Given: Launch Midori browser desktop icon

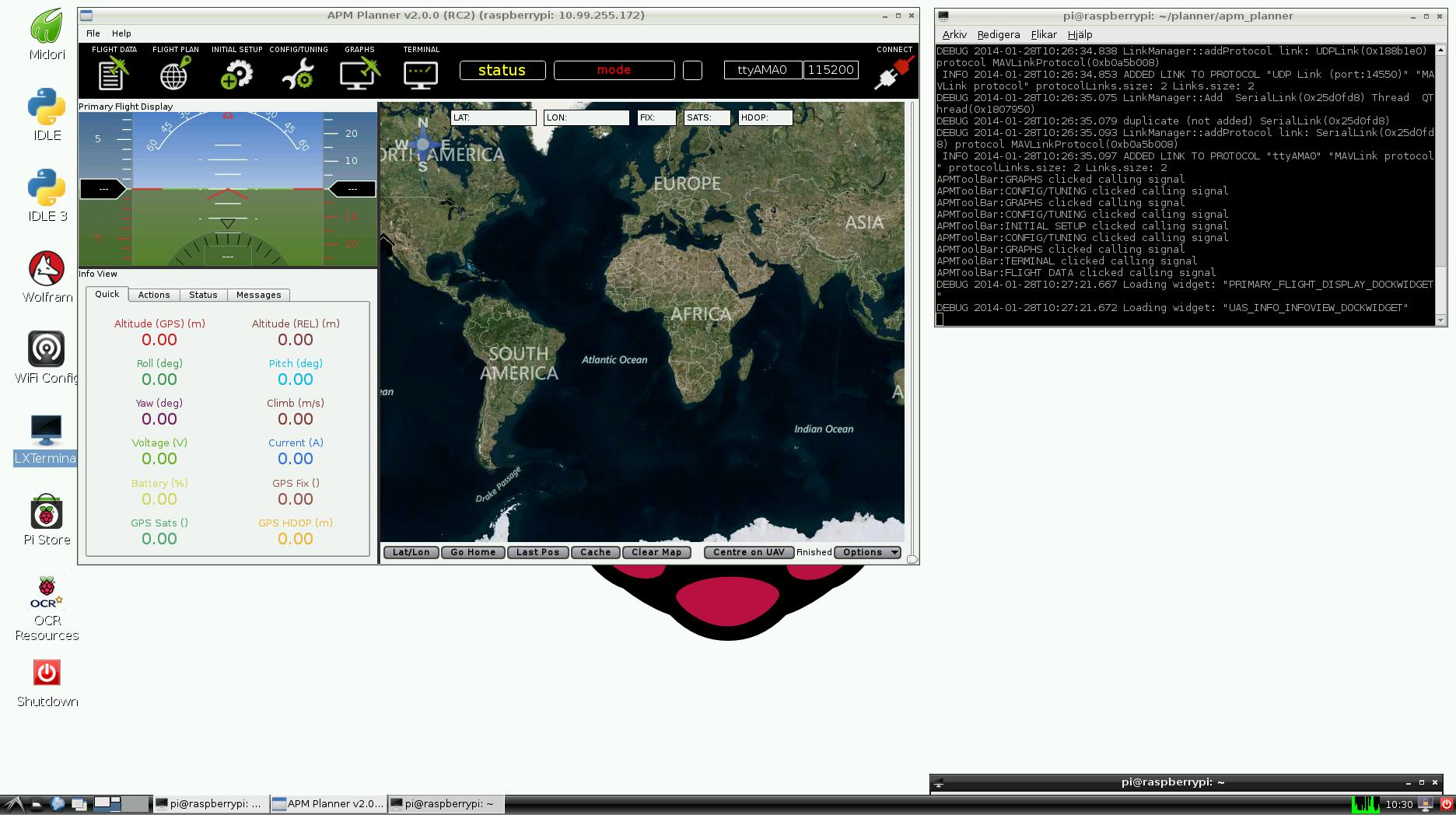Looking at the screenshot, I should click(47, 26).
